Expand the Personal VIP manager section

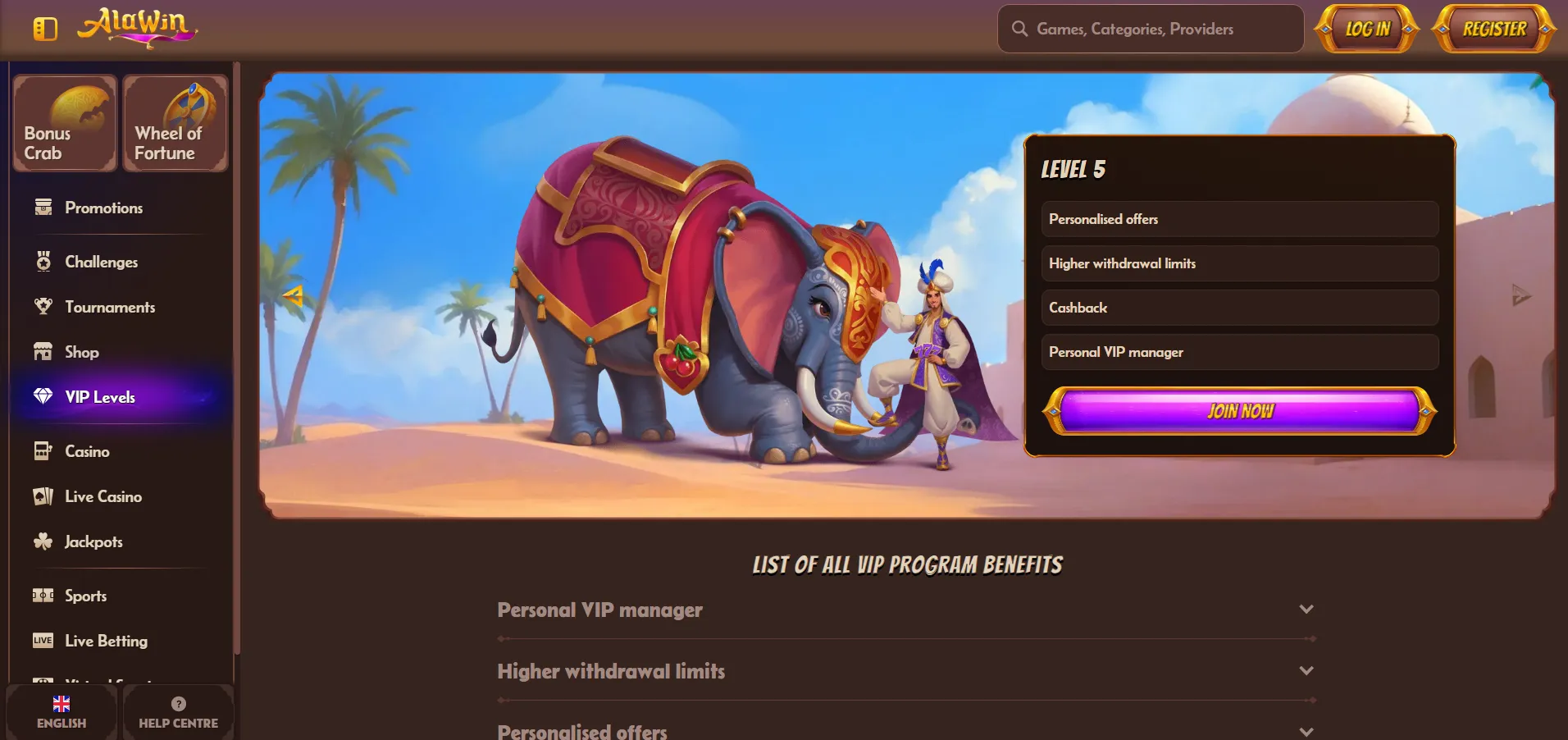click(x=906, y=610)
